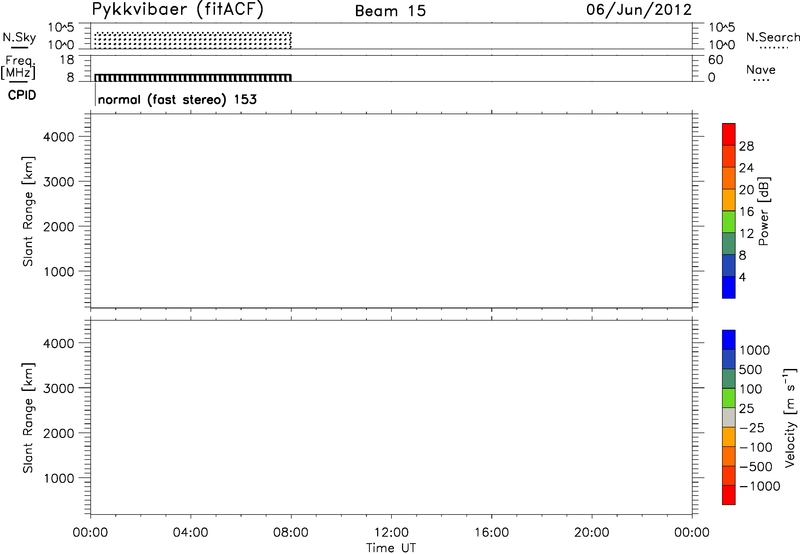Select the Nave legend label

[x=761, y=69]
